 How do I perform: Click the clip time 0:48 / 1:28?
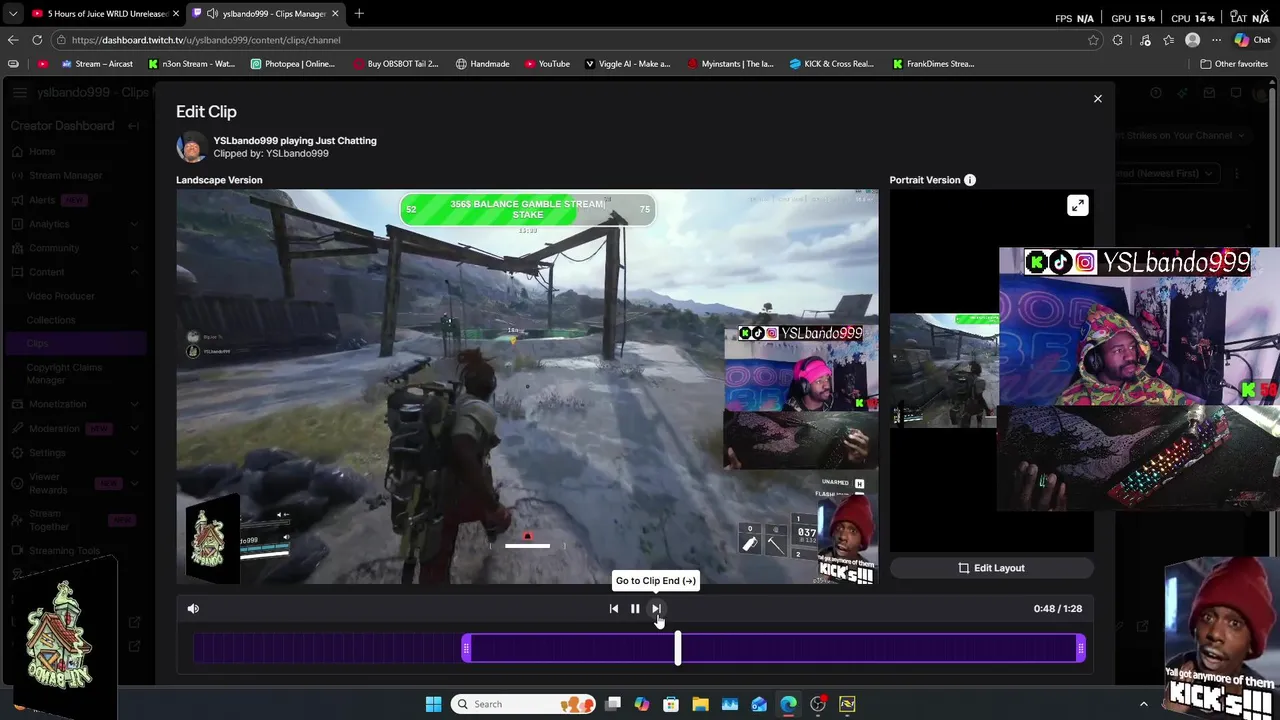(x=1058, y=609)
